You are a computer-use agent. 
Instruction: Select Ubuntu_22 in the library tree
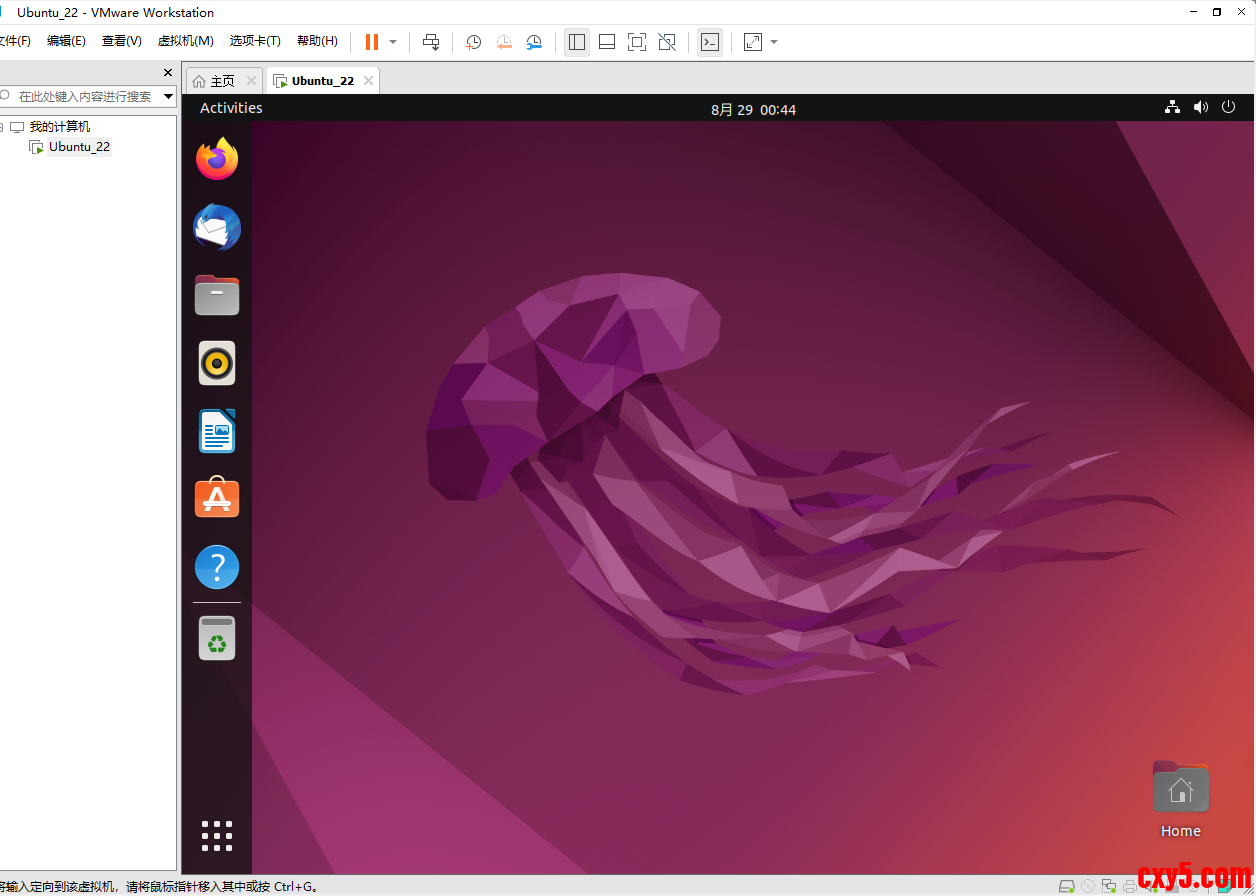coord(79,147)
